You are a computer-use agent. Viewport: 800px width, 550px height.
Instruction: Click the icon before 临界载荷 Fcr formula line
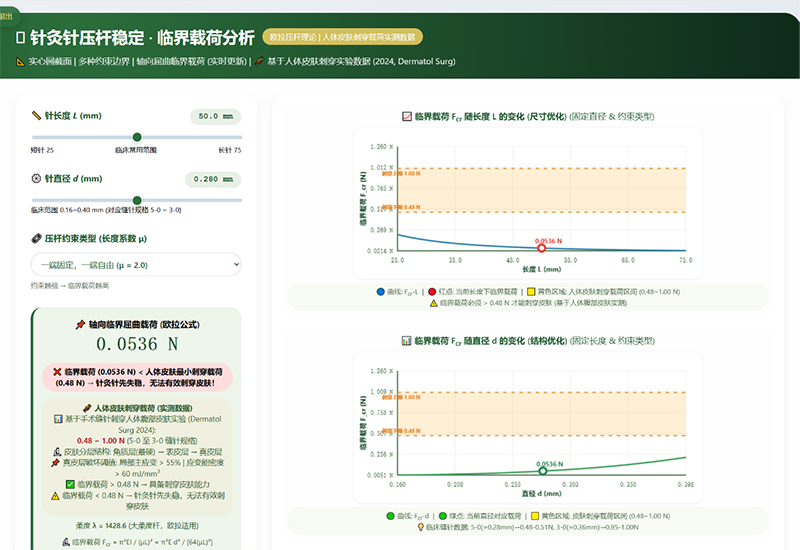pyautogui.click(x=66, y=542)
